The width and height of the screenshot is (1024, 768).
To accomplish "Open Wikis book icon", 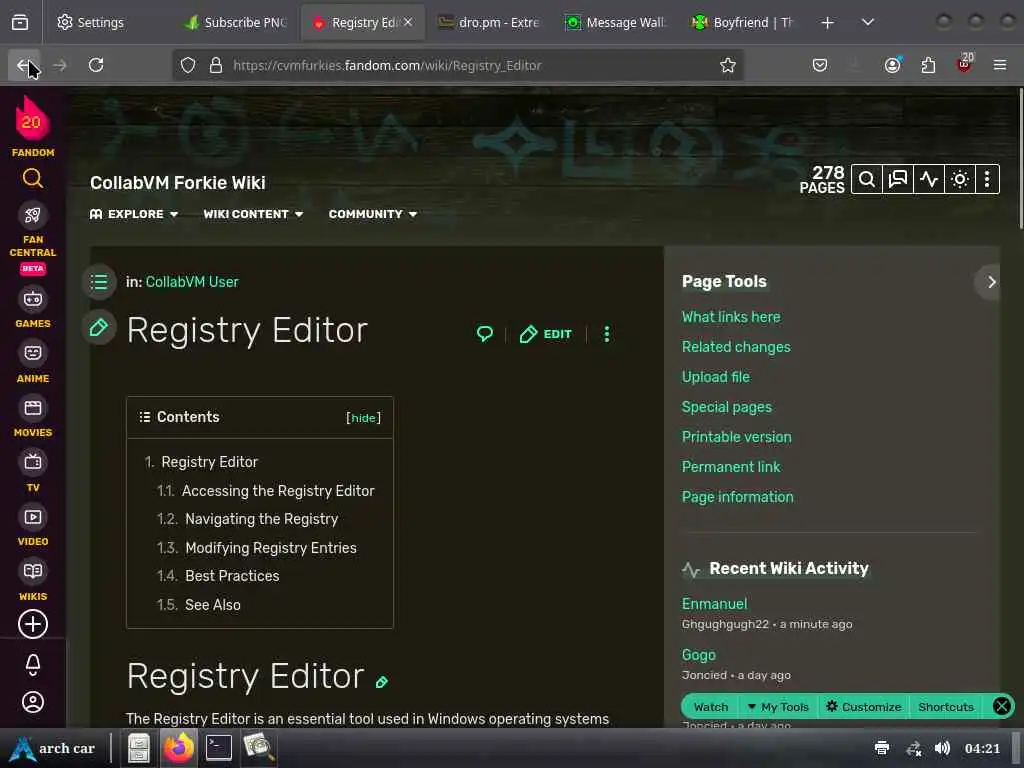I will 33,571.
